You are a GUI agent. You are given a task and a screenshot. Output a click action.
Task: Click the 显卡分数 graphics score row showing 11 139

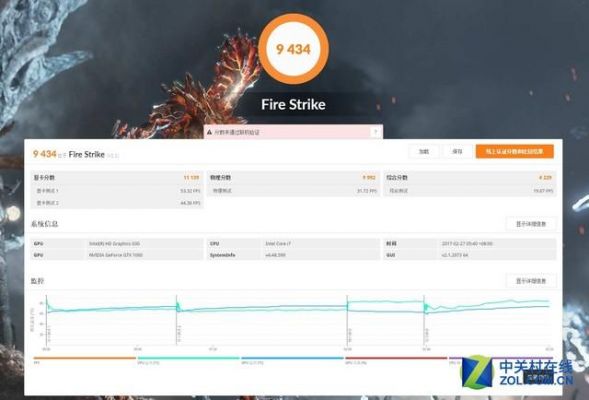click(117, 177)
